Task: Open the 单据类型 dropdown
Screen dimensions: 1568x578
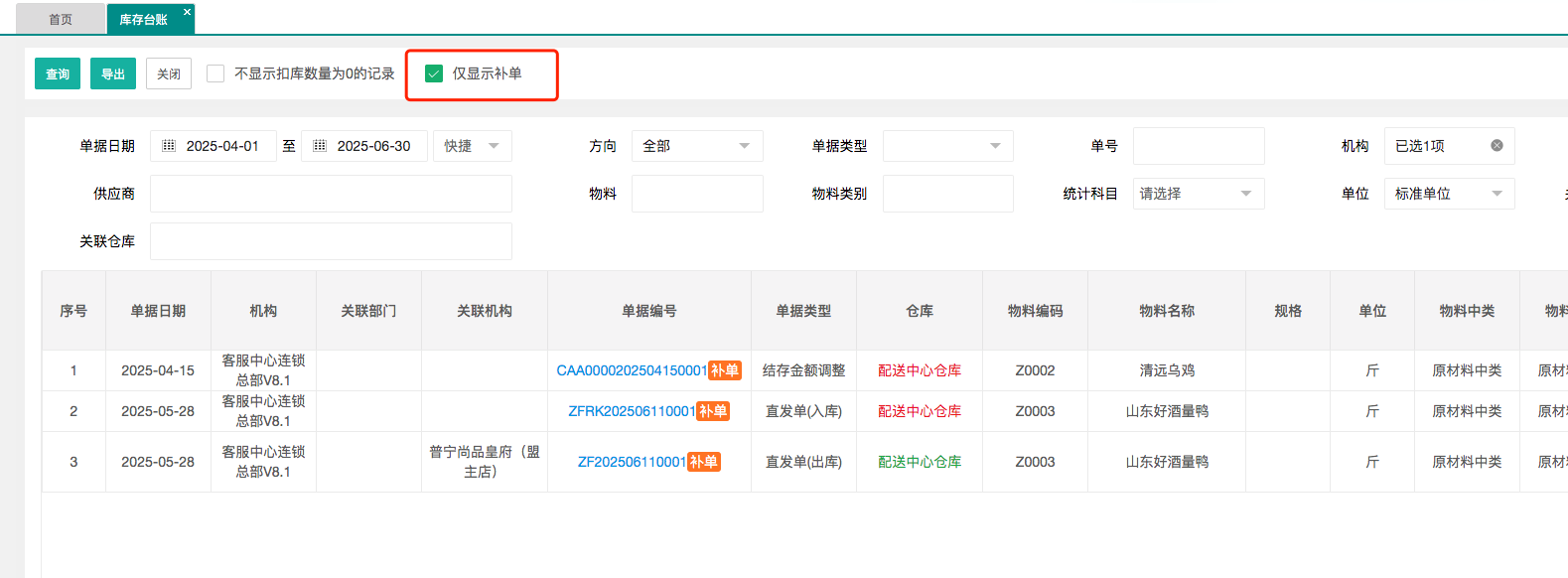Action: (x=947, y=146)
